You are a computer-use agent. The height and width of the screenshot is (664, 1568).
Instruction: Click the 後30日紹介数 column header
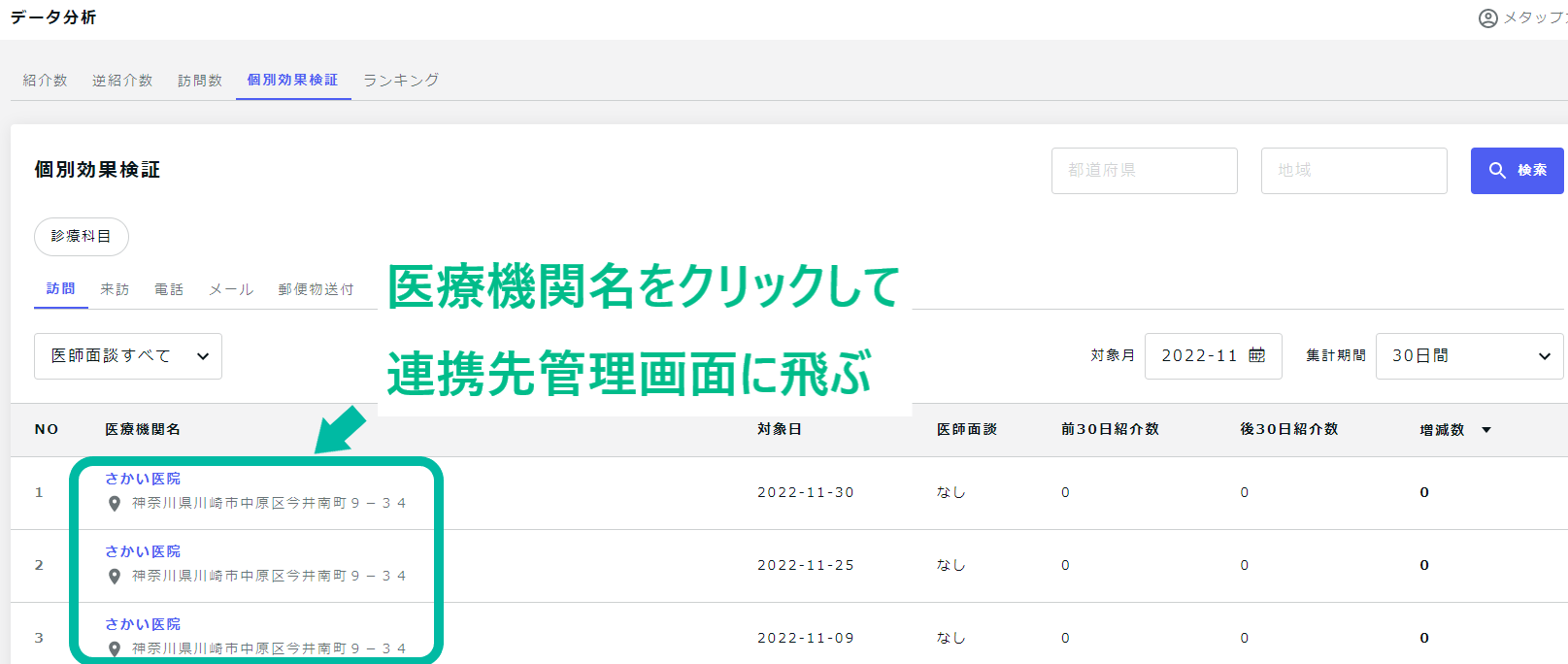(x=1289, y=429)
